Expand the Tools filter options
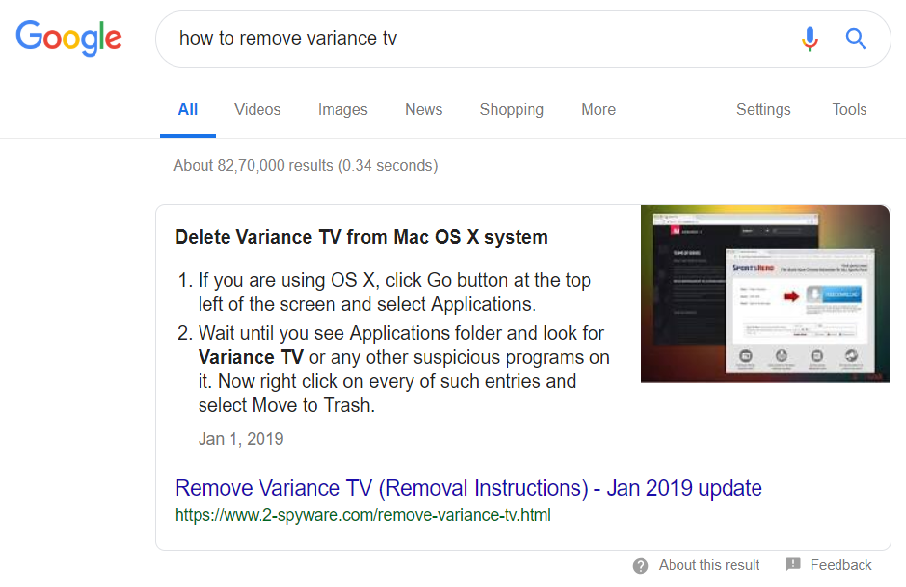The width and height of the screenshot is (906, 587). [849, 110]
